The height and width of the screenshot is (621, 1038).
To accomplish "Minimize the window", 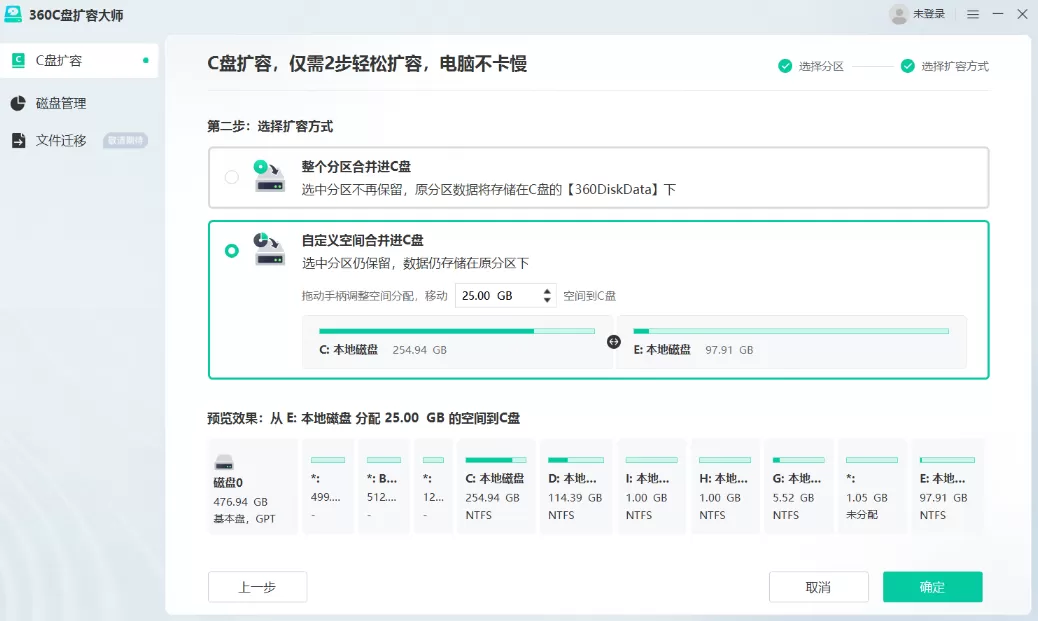I will [998, 14].
